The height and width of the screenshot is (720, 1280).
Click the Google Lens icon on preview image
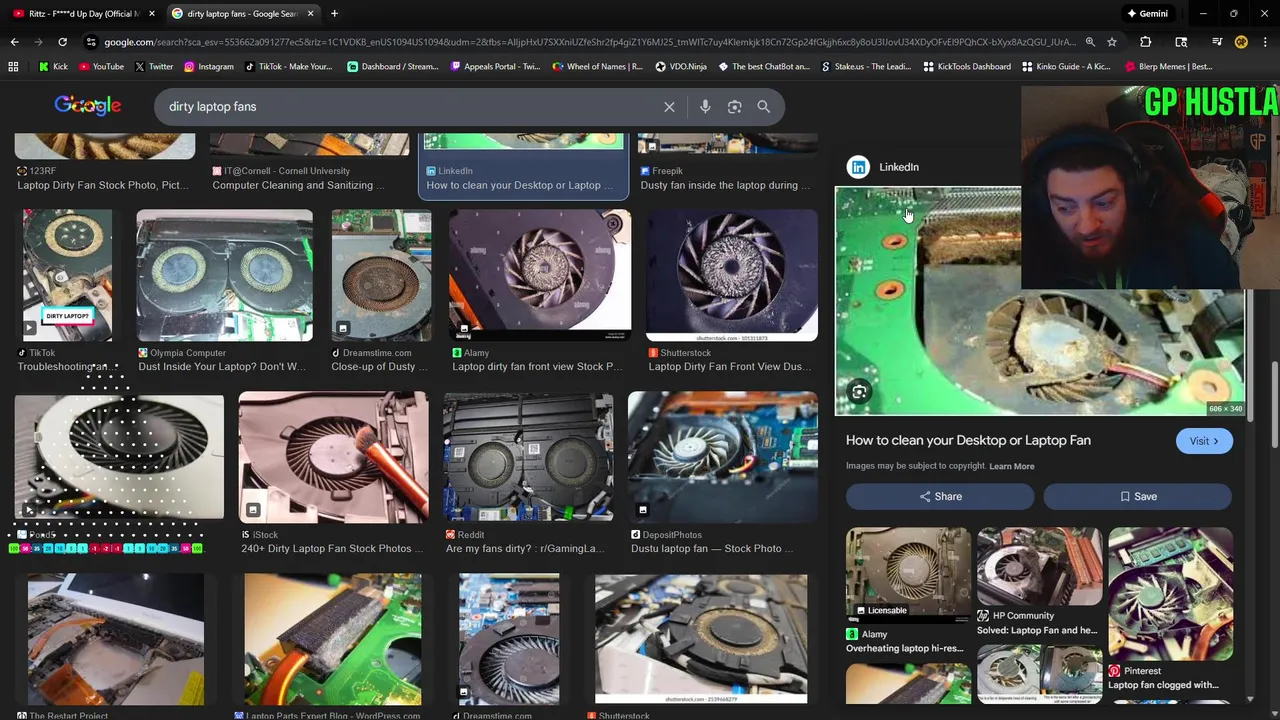[x=859, y=391]
